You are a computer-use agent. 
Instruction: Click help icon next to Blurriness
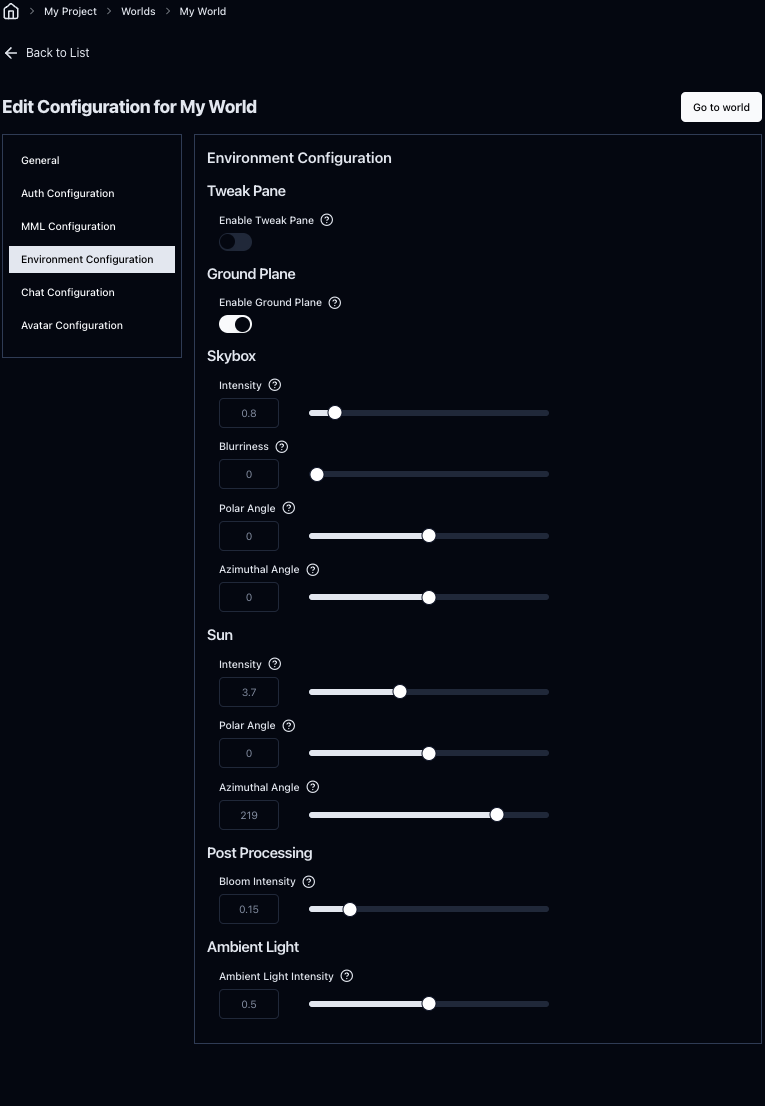(x=282, y=447)
